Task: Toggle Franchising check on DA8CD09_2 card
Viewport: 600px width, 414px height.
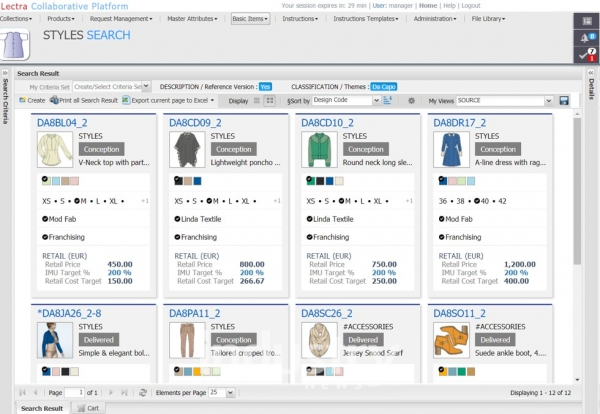Action: (178, 237)
